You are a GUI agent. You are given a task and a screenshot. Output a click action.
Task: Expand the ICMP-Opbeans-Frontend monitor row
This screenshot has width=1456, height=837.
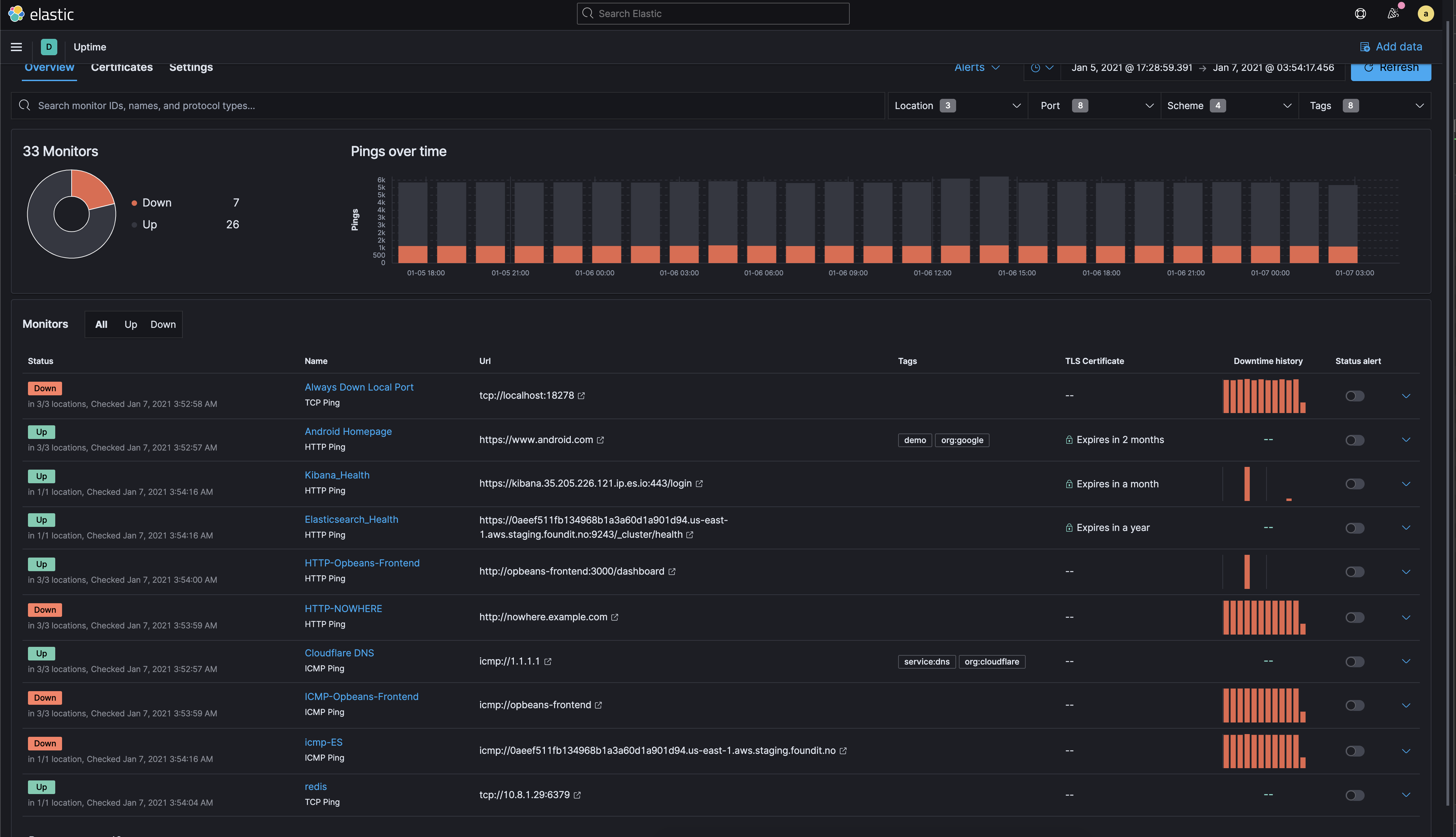(x=1406, y=706)
